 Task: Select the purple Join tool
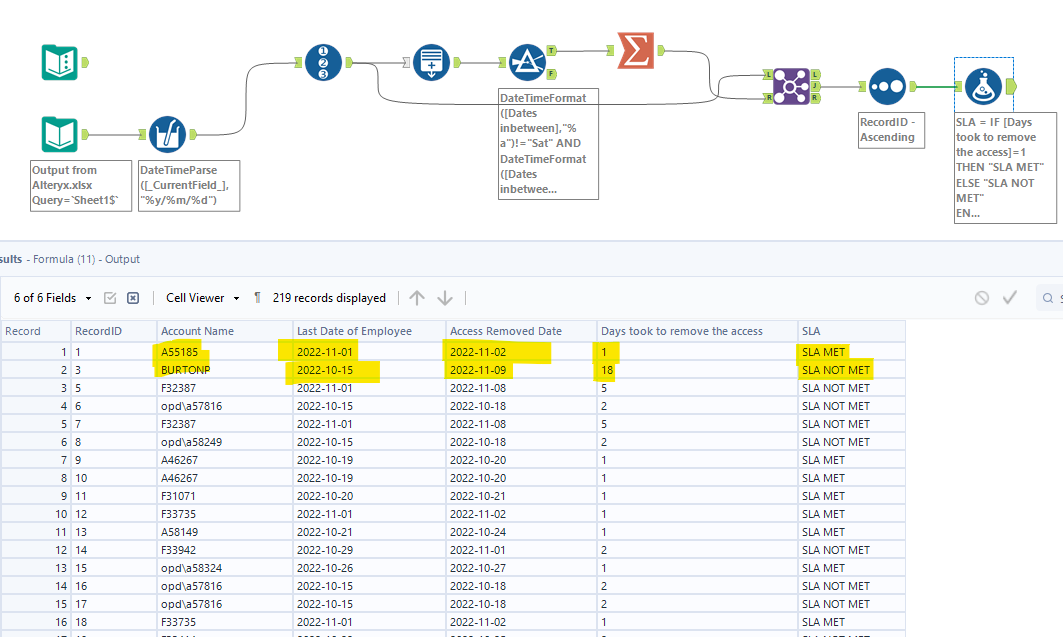(790, 86)
